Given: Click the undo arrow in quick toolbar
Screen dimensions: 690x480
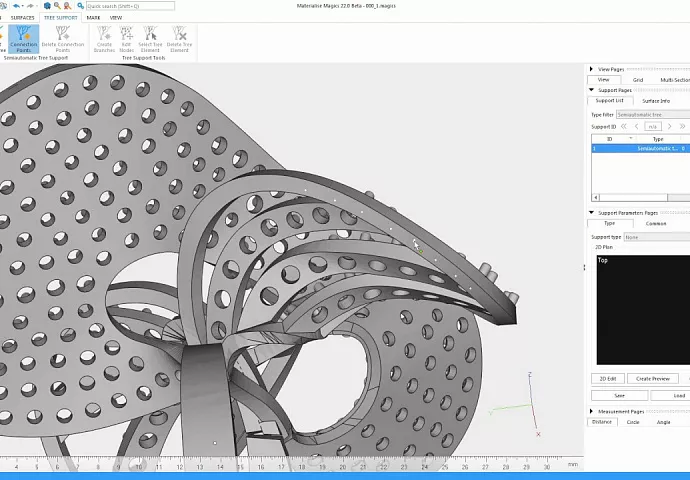Looking at the screenshot, I should point(16,6).
